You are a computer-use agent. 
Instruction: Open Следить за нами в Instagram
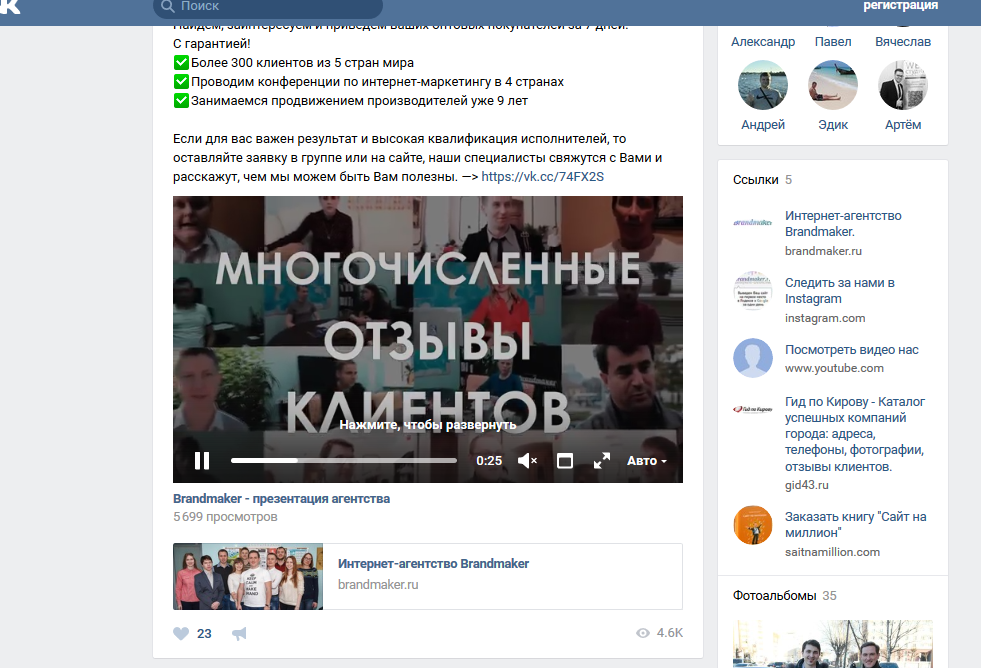[x=840, y=291]
